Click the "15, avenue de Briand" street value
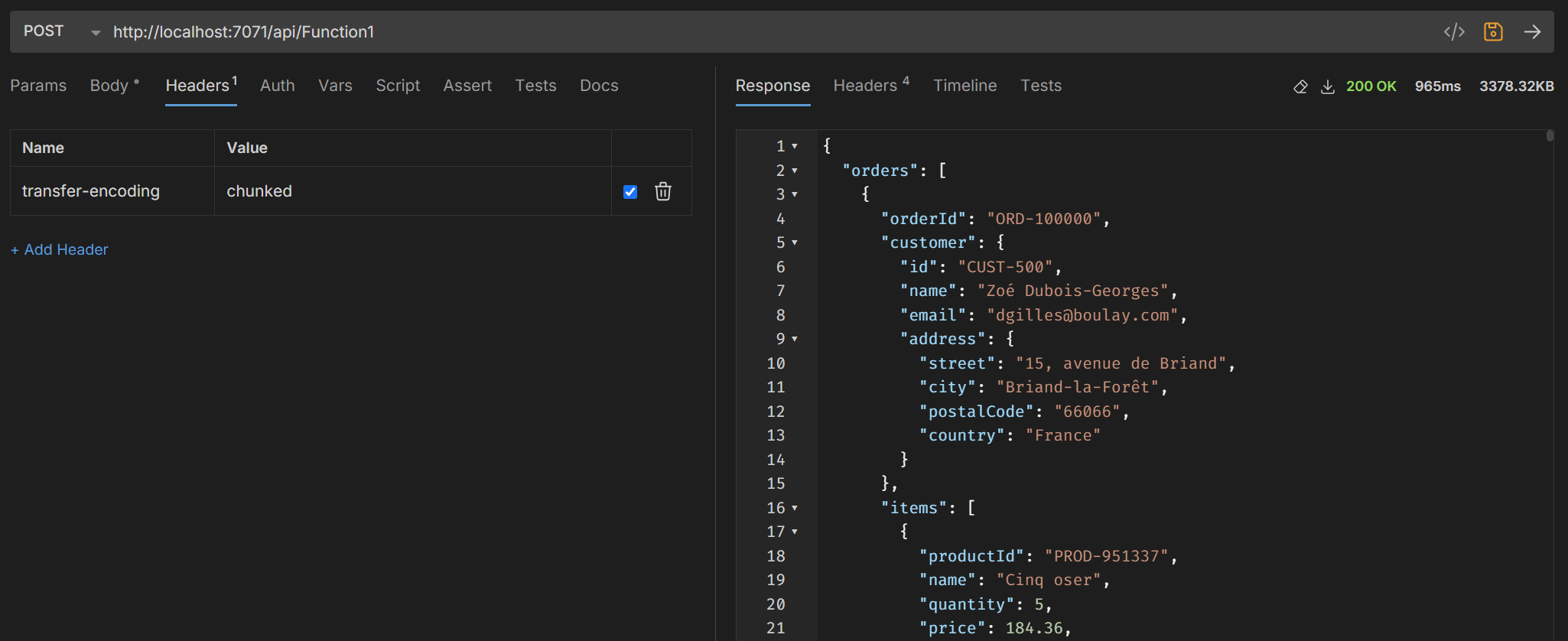Image resolution: width=1568 pixels, height=641 pixels. click(x=1121, y=363)
